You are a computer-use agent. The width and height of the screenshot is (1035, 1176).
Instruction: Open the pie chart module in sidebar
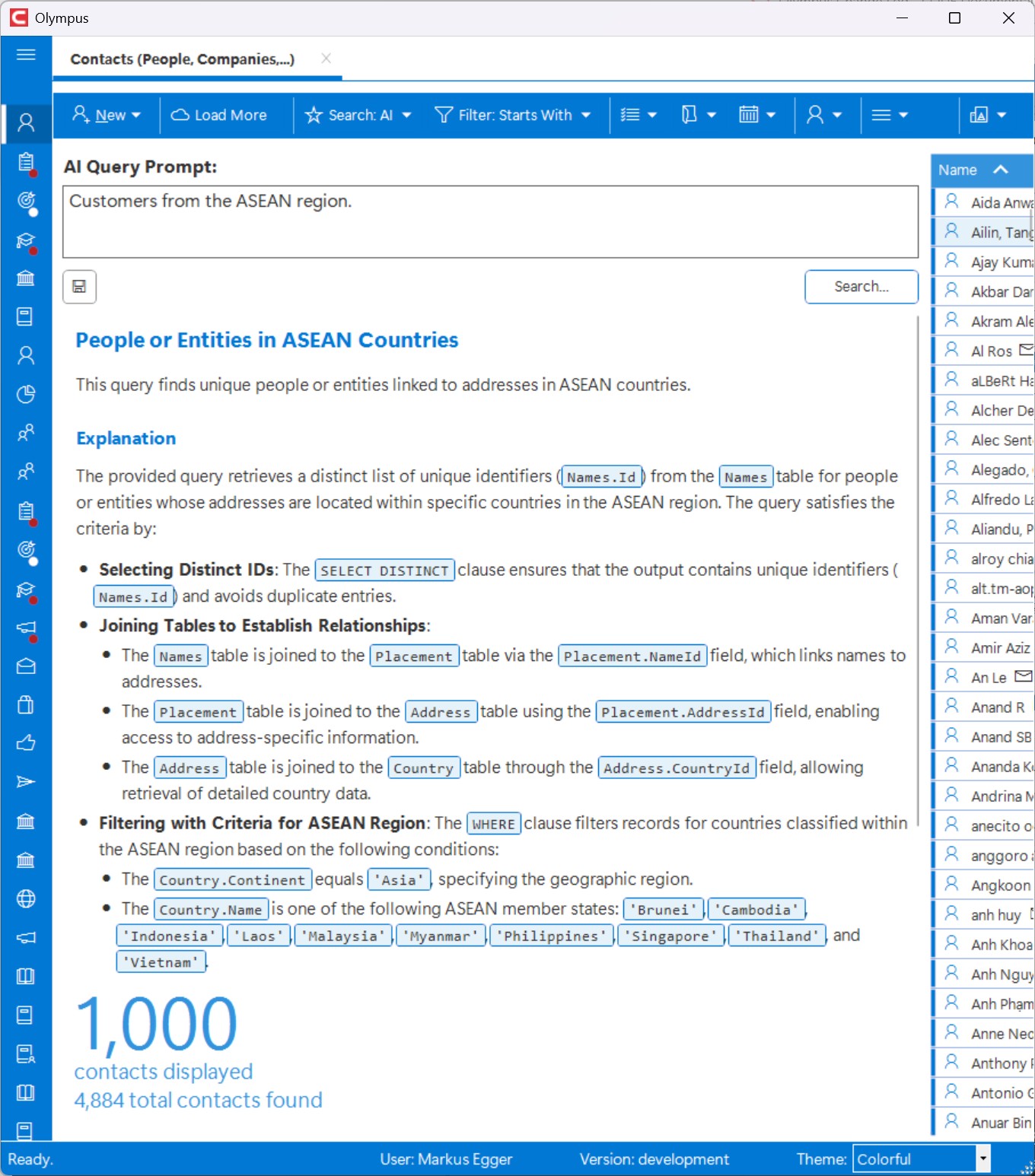[x=26, y=394]
